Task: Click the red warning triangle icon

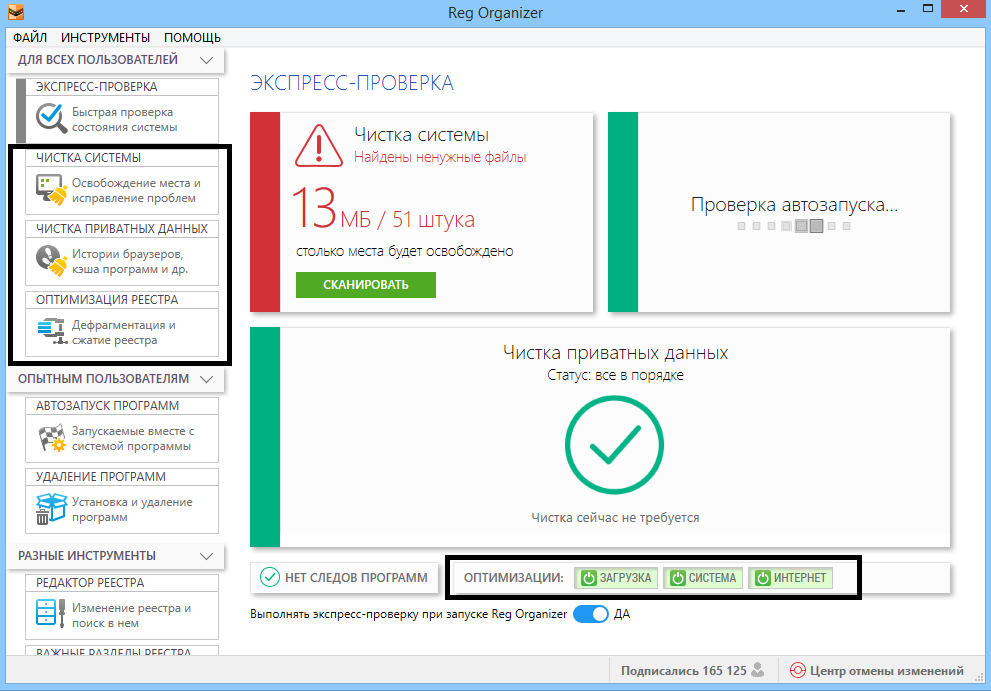Action: coord(319,145)
